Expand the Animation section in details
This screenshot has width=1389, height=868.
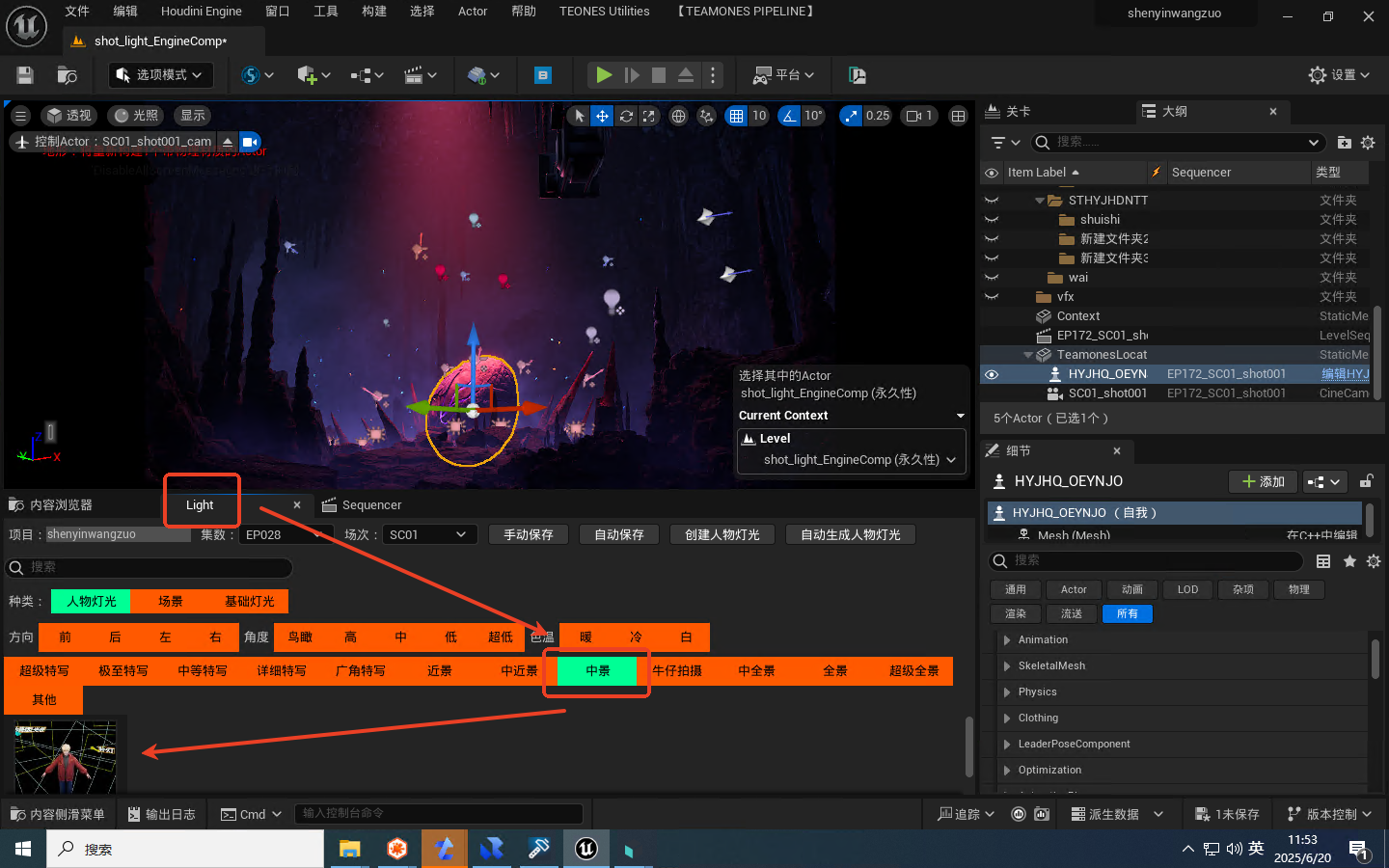click(1007, 640)
